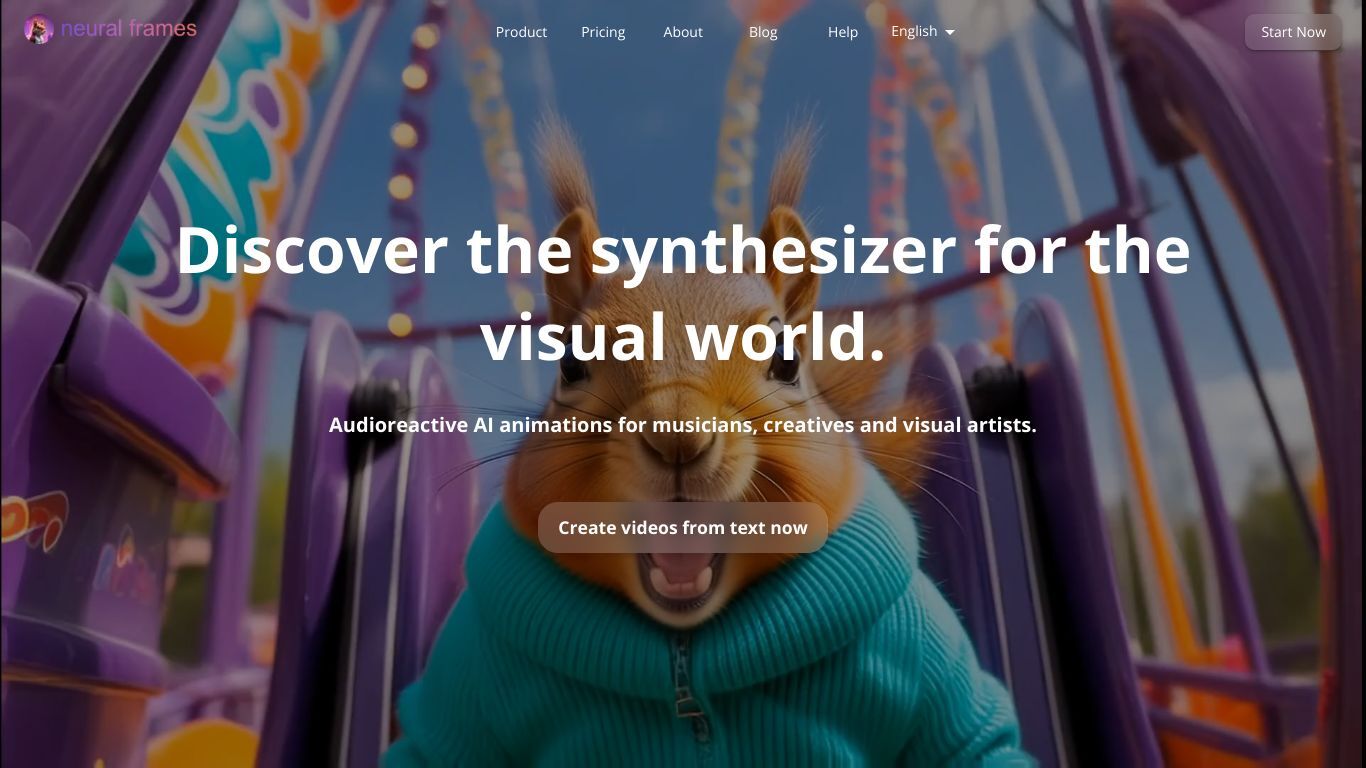Click the neural frames squirrel logo icon
The width and height of the screenshot is (1366, 768).
coord(39,30)
